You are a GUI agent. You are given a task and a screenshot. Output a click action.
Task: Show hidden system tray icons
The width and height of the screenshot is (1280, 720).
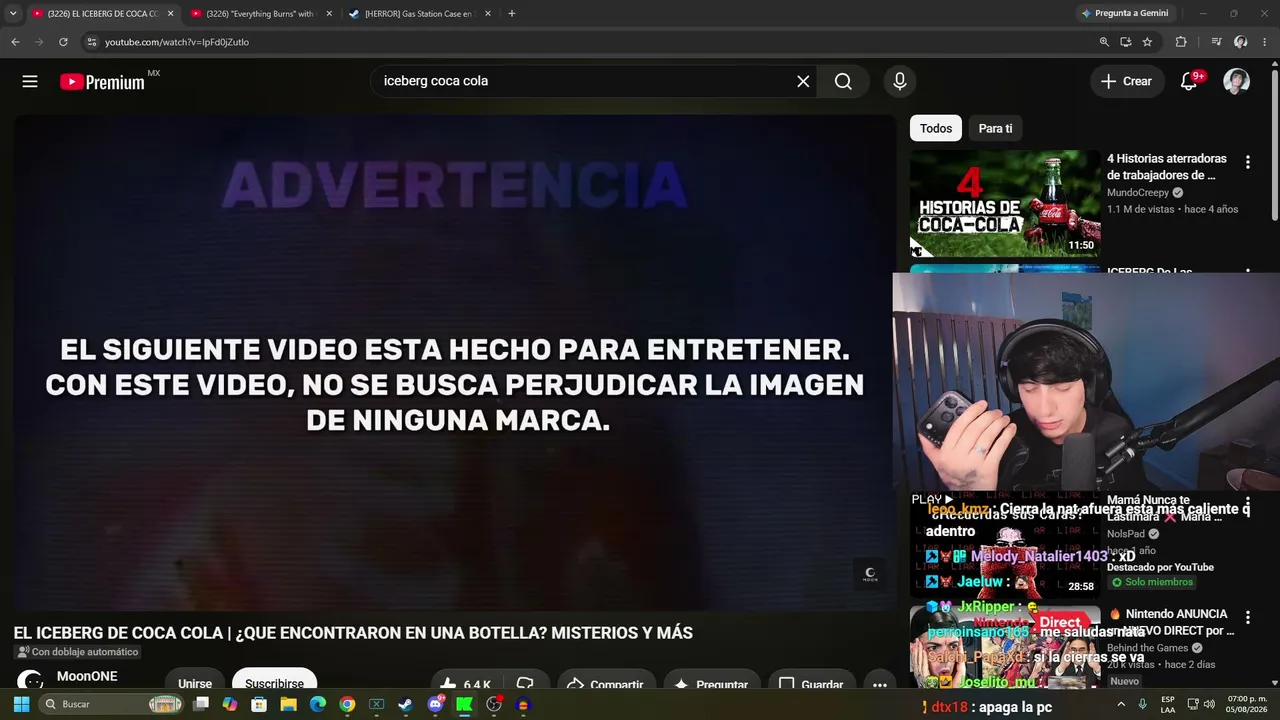[1121, 704]
